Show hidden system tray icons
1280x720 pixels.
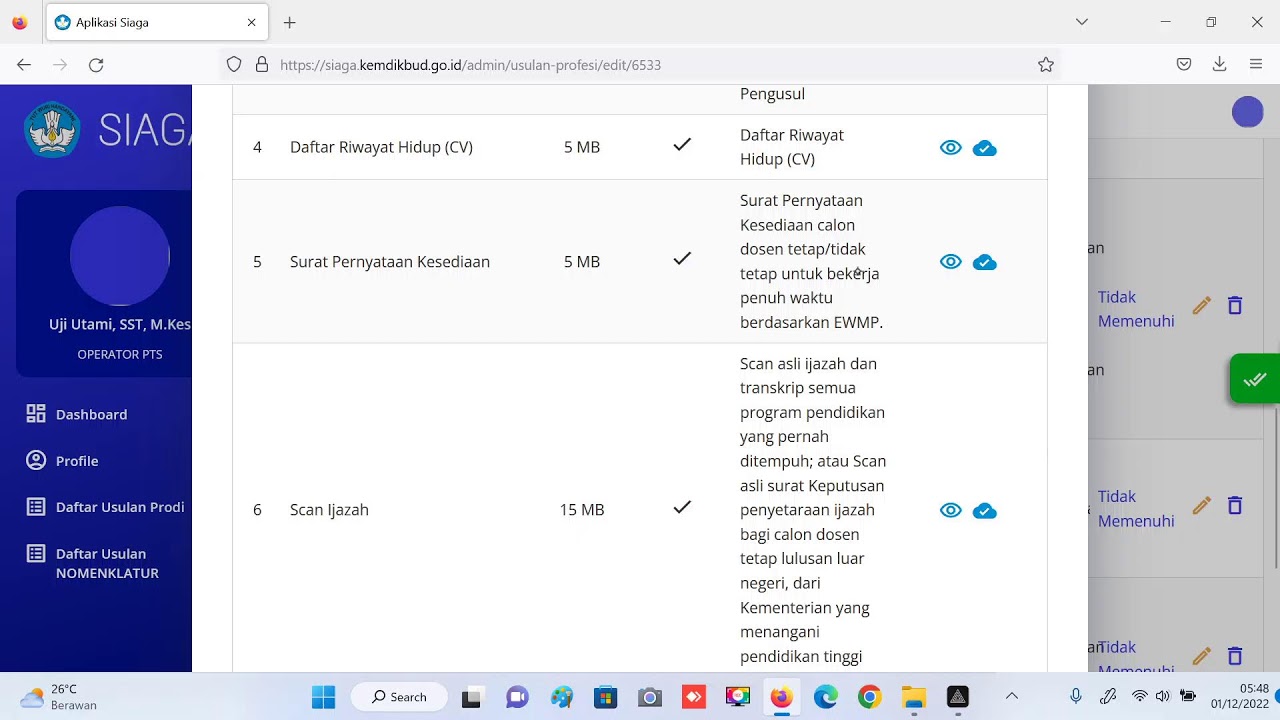click(1011, 696)
